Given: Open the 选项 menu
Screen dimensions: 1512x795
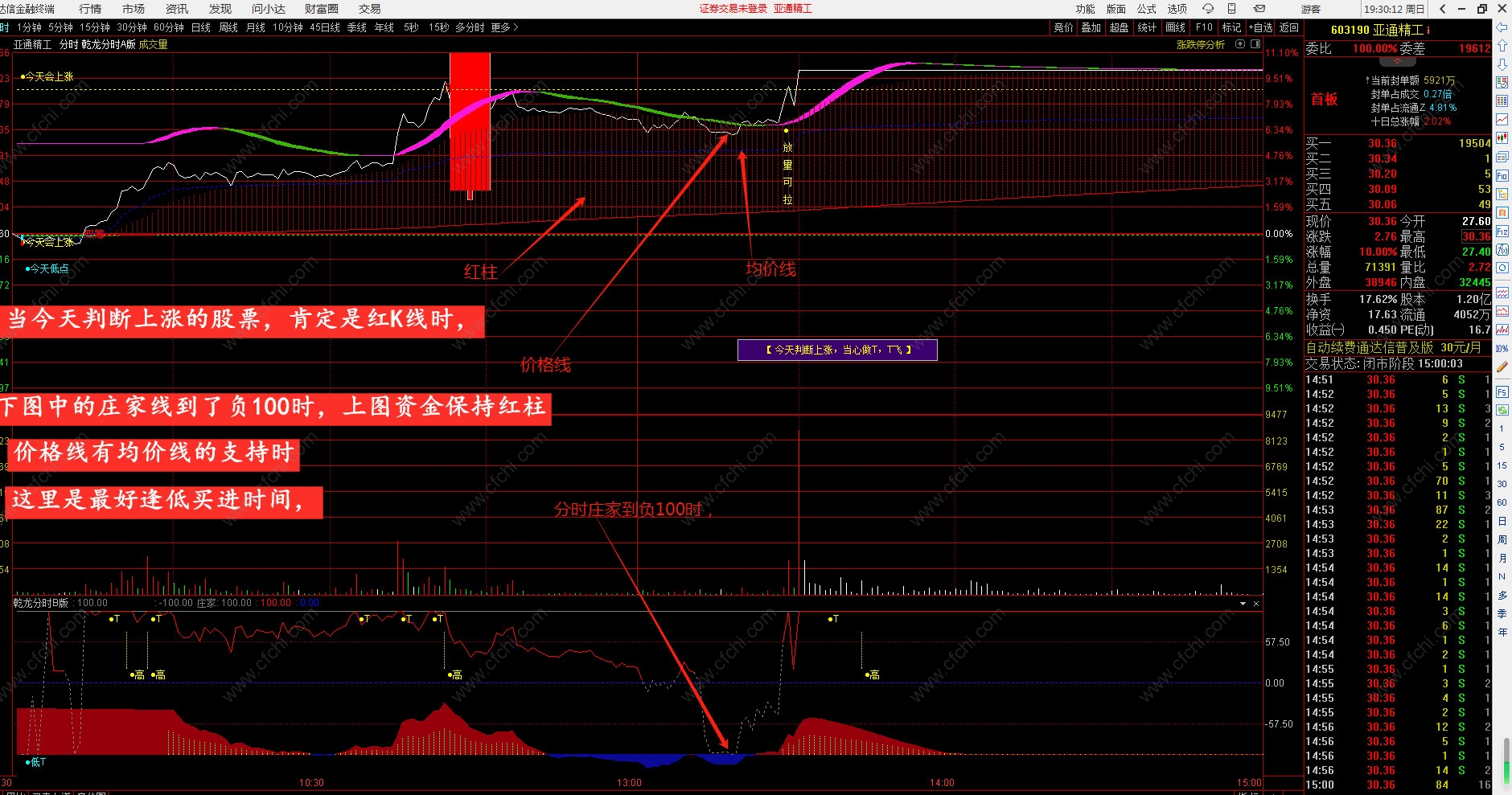Looking at the screenshot, I should coord(1177,9).
